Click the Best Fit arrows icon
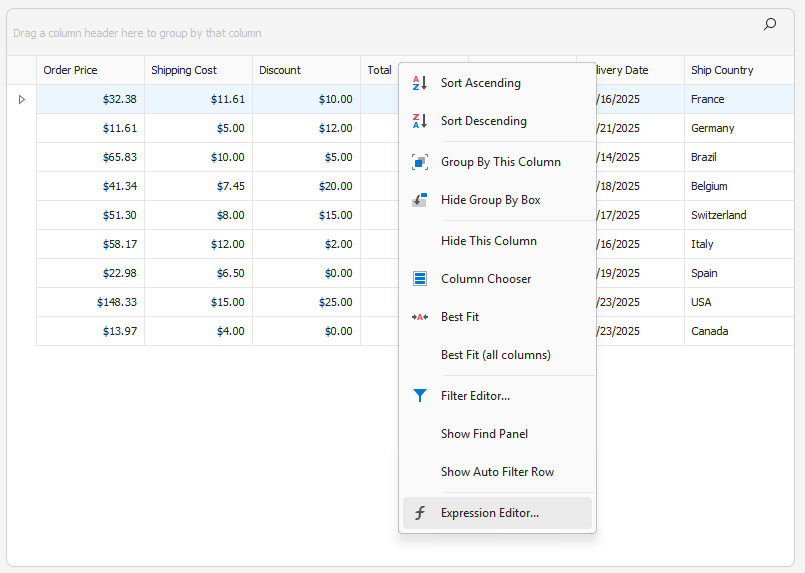805x573 pixels. 419,317
